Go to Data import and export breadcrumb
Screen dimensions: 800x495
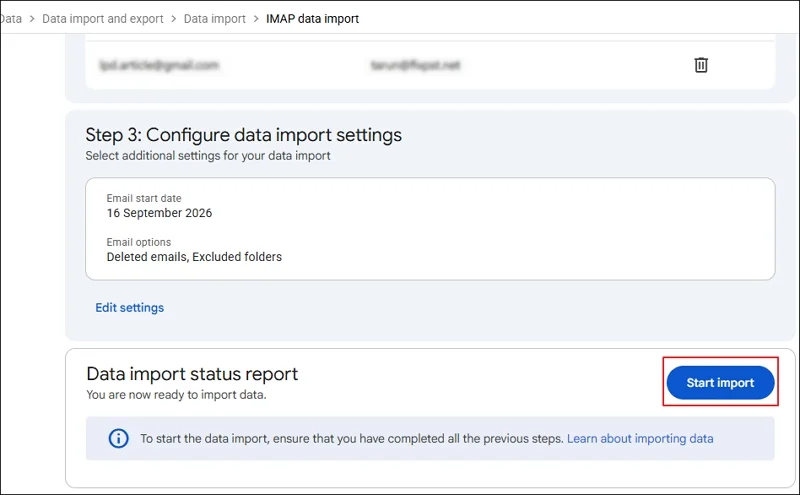click(103, 19)
